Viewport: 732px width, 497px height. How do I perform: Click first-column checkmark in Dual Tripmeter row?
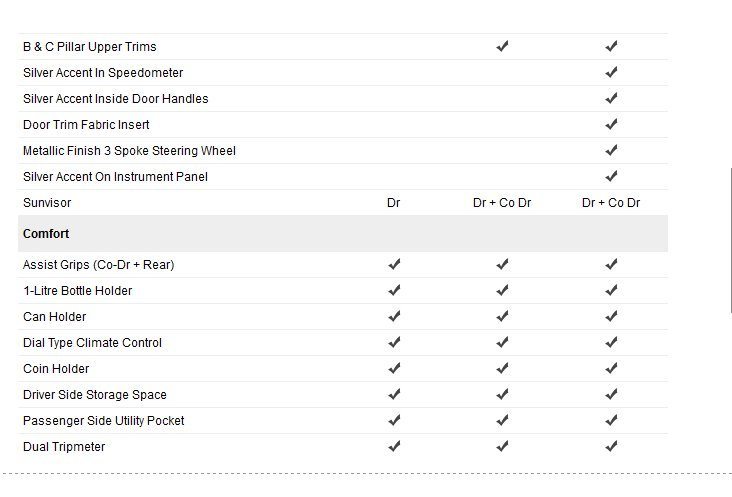point(394,446)
